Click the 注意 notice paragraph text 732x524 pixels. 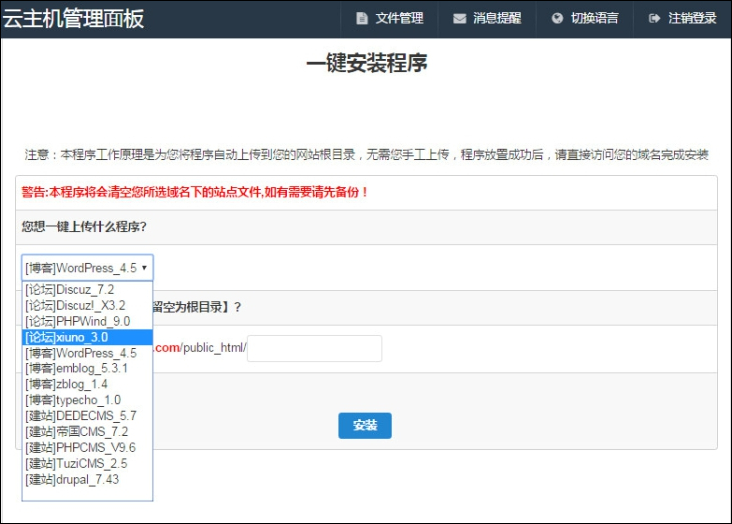click(x=366, y=155)
